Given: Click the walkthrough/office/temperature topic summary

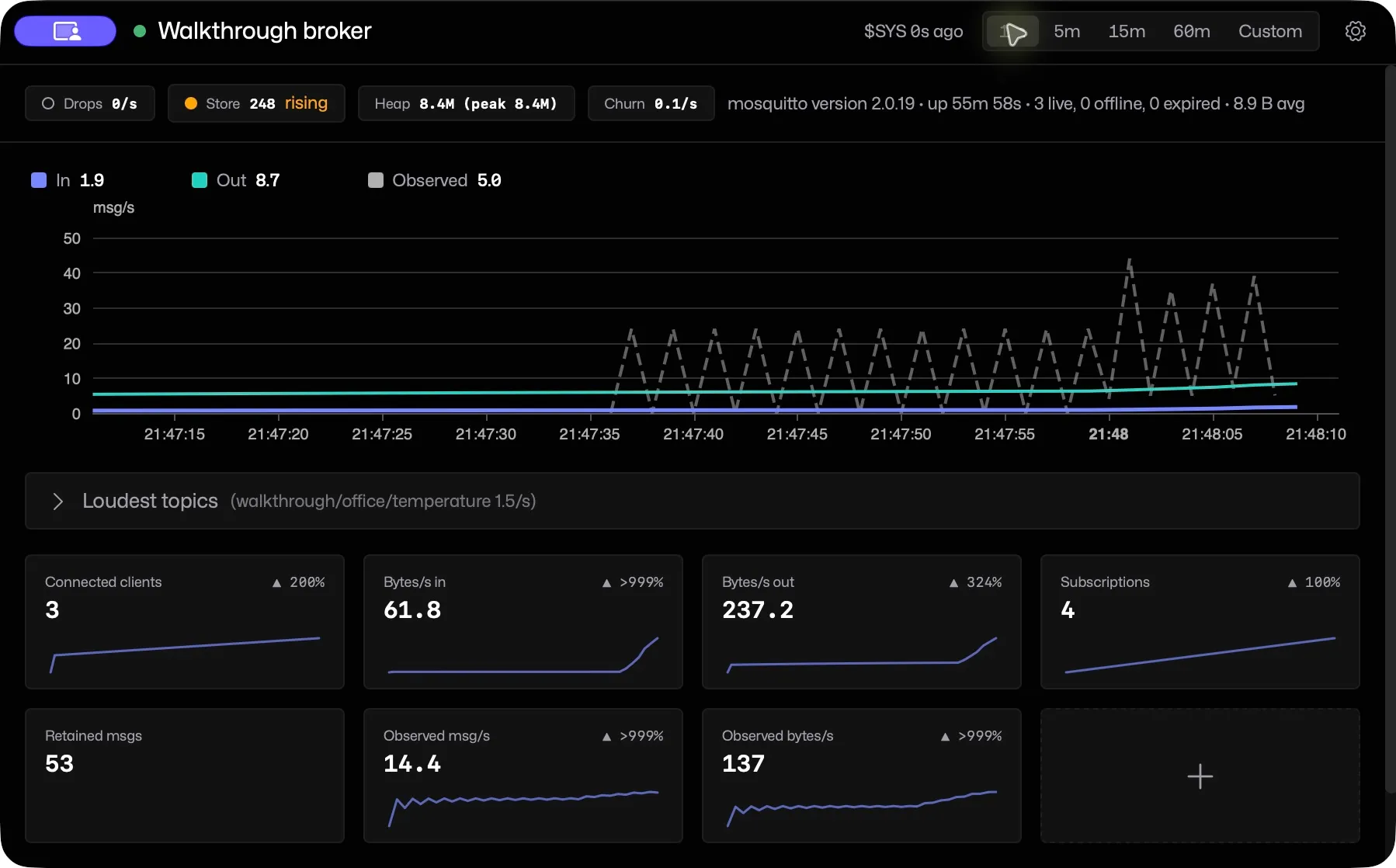Looking at the screenshot, I should (x=383, y=501).
